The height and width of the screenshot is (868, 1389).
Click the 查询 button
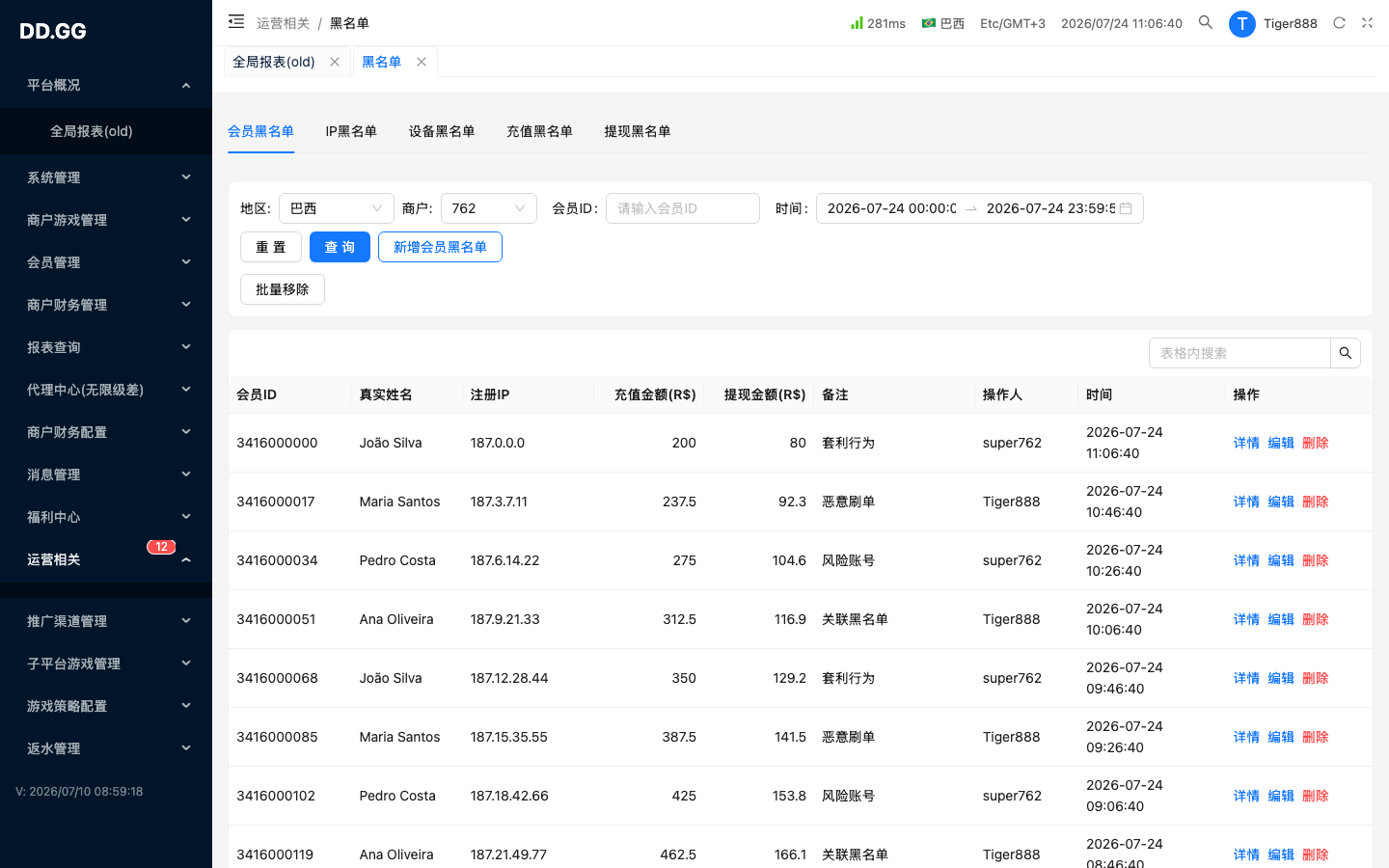(340, 247)
